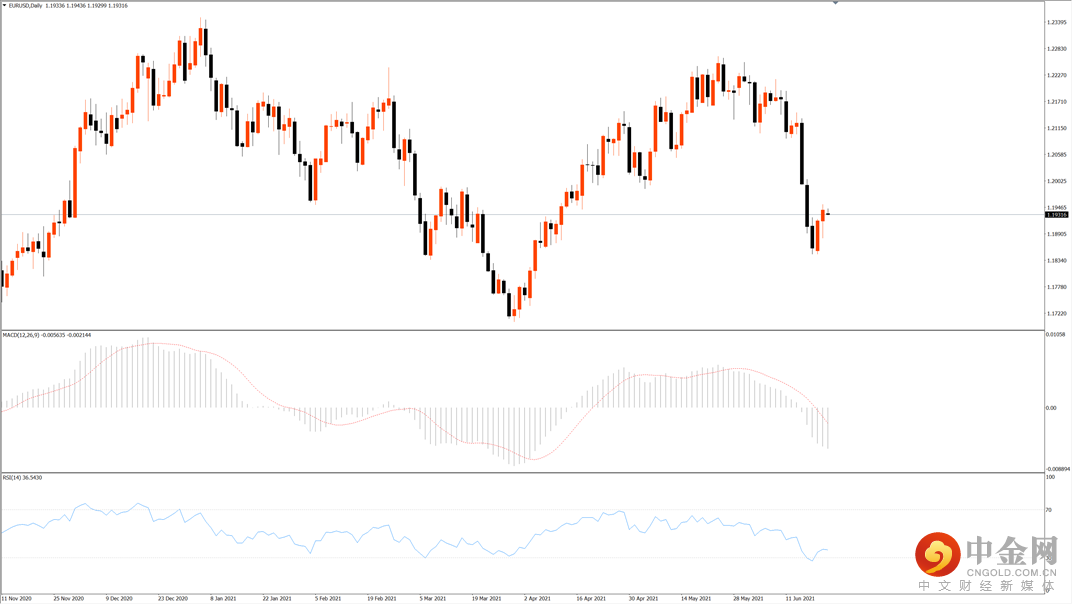Click the 25 Nov 2020 date label
Screen dimensions: 1072x604
point(68,599)
